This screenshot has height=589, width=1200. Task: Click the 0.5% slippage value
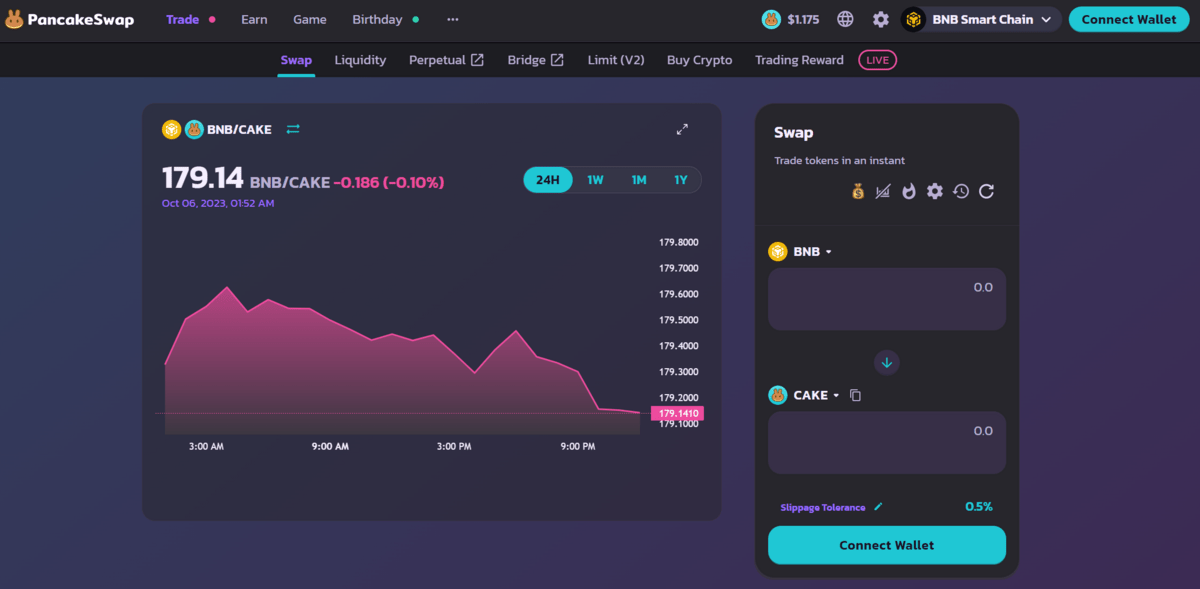(979, 507)
